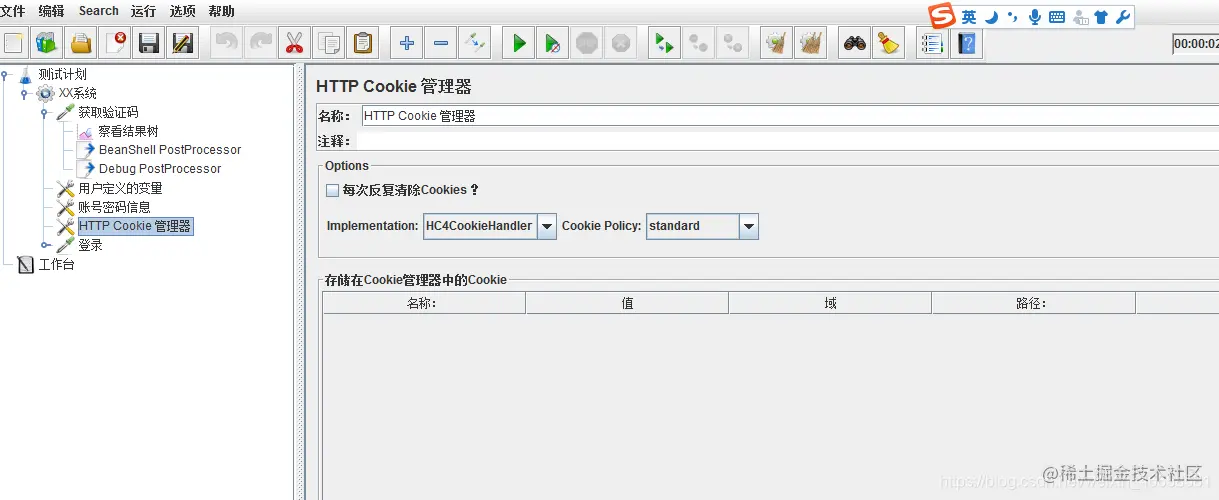Screen dimensions: 1219x500
Task: Open the 文件 menu
Action: click(x=12, y=11)
